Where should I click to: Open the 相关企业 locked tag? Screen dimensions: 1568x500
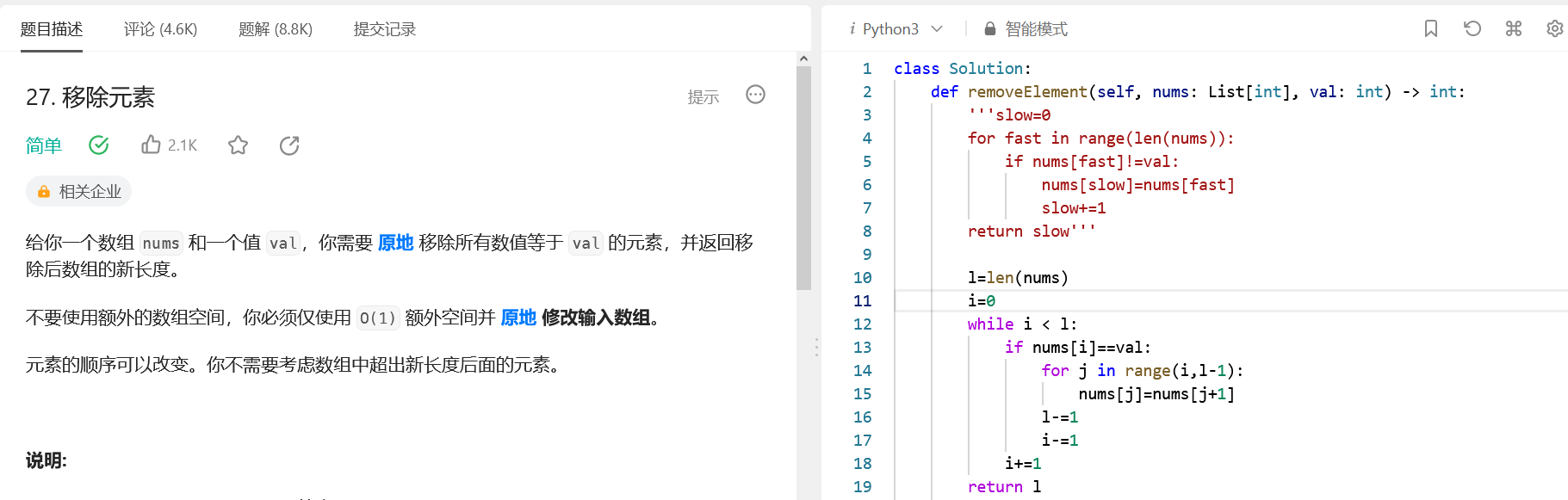[x=78, y=191]
